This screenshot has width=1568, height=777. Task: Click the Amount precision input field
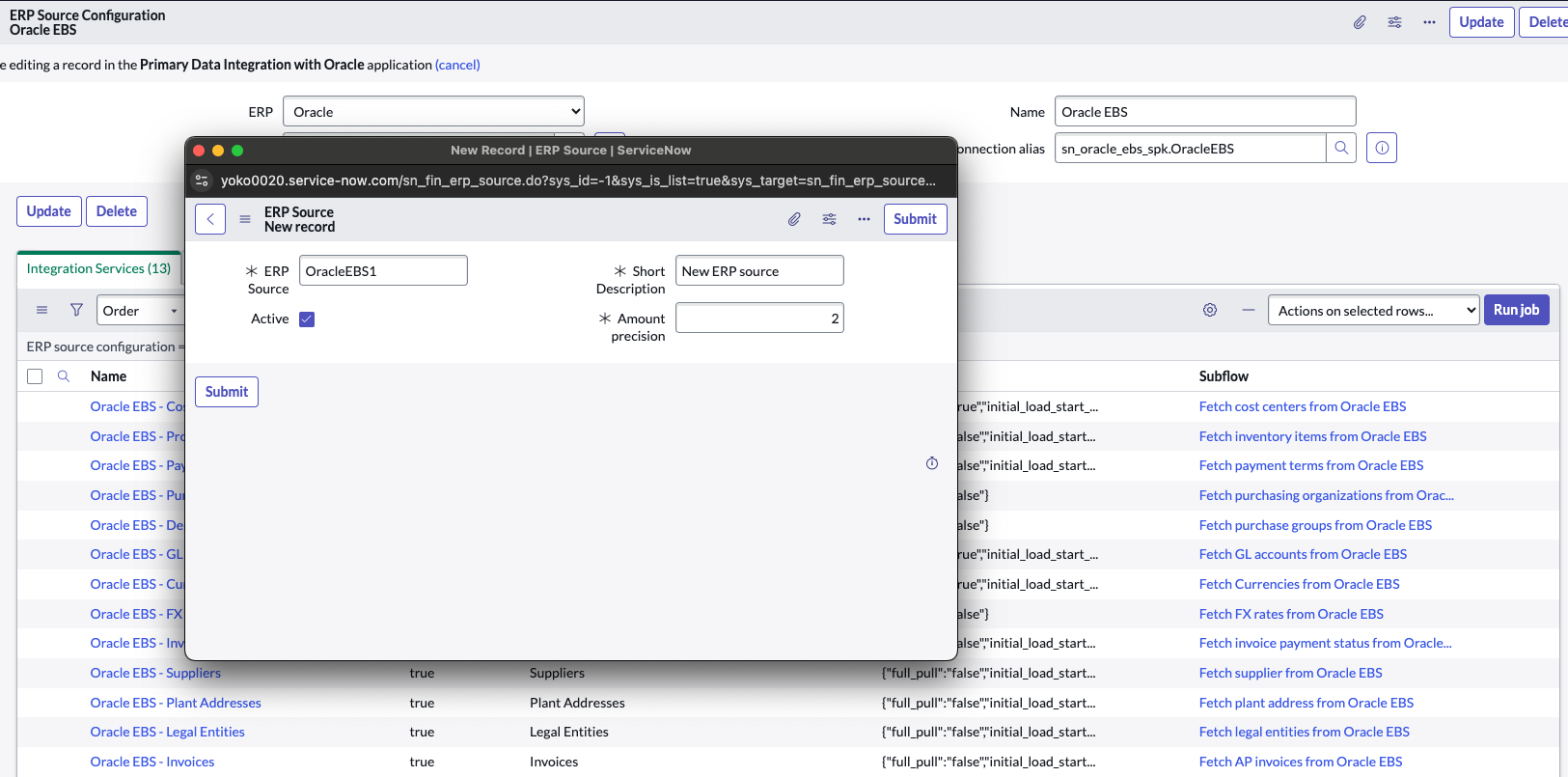(x=759, y=318)
